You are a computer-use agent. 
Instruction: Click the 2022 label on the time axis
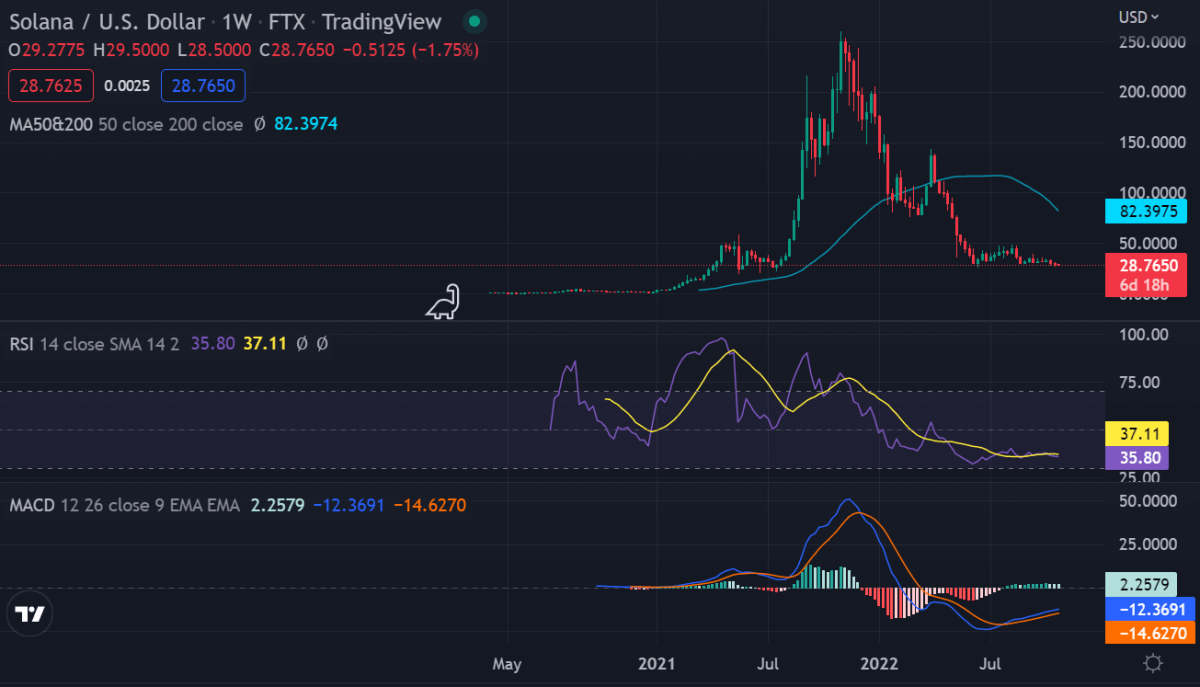879,663
